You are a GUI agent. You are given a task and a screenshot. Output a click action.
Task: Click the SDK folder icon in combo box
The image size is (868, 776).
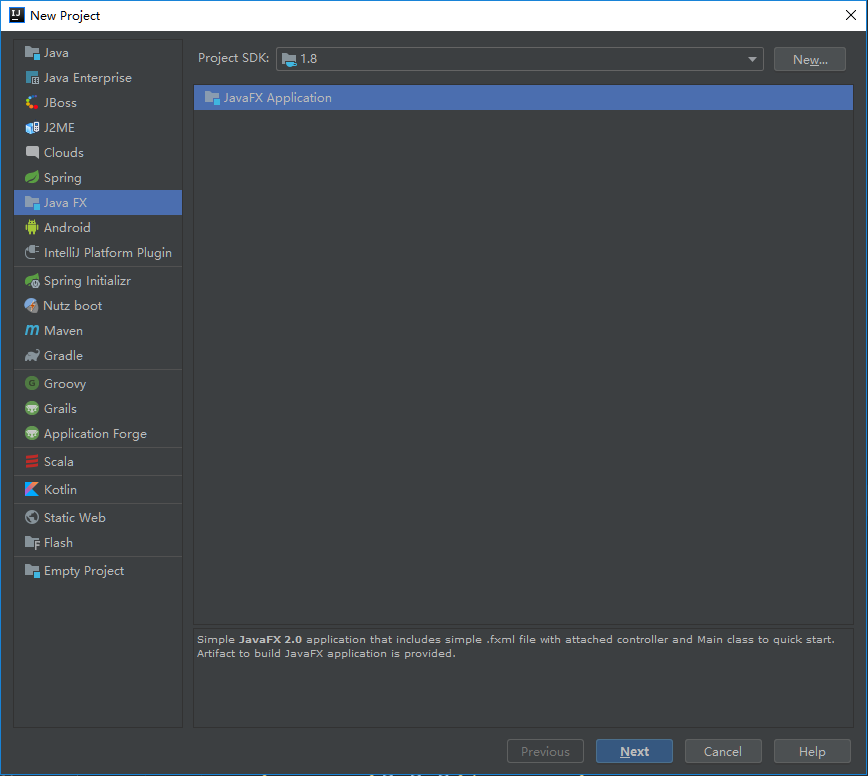pyautogui.click(x=289, y=59)
